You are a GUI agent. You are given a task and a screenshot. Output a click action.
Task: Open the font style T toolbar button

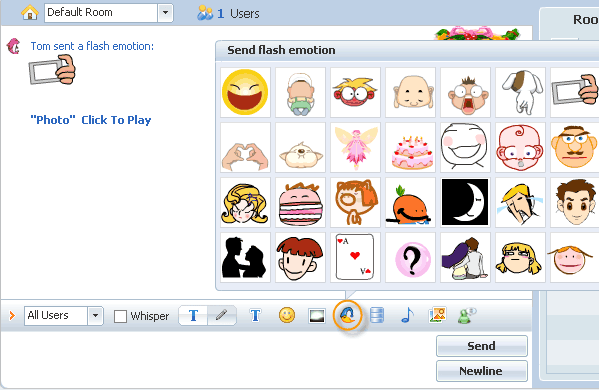click(255, 316)
